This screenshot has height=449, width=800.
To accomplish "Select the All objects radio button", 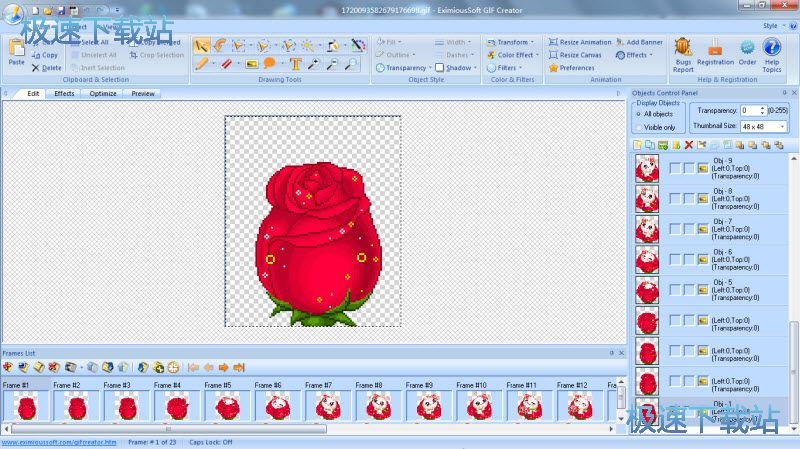I will pos(640,114).
